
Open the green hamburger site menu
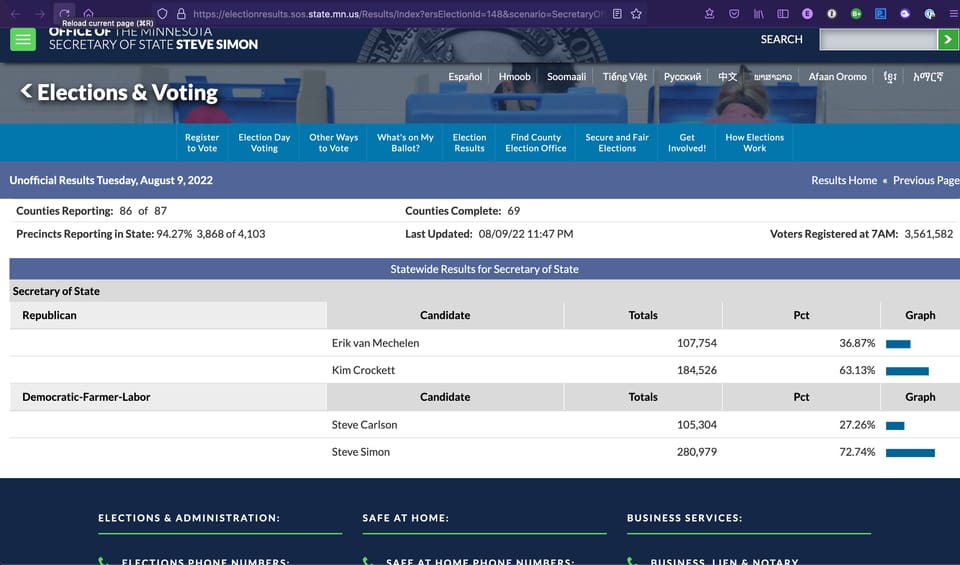point(23,40)
